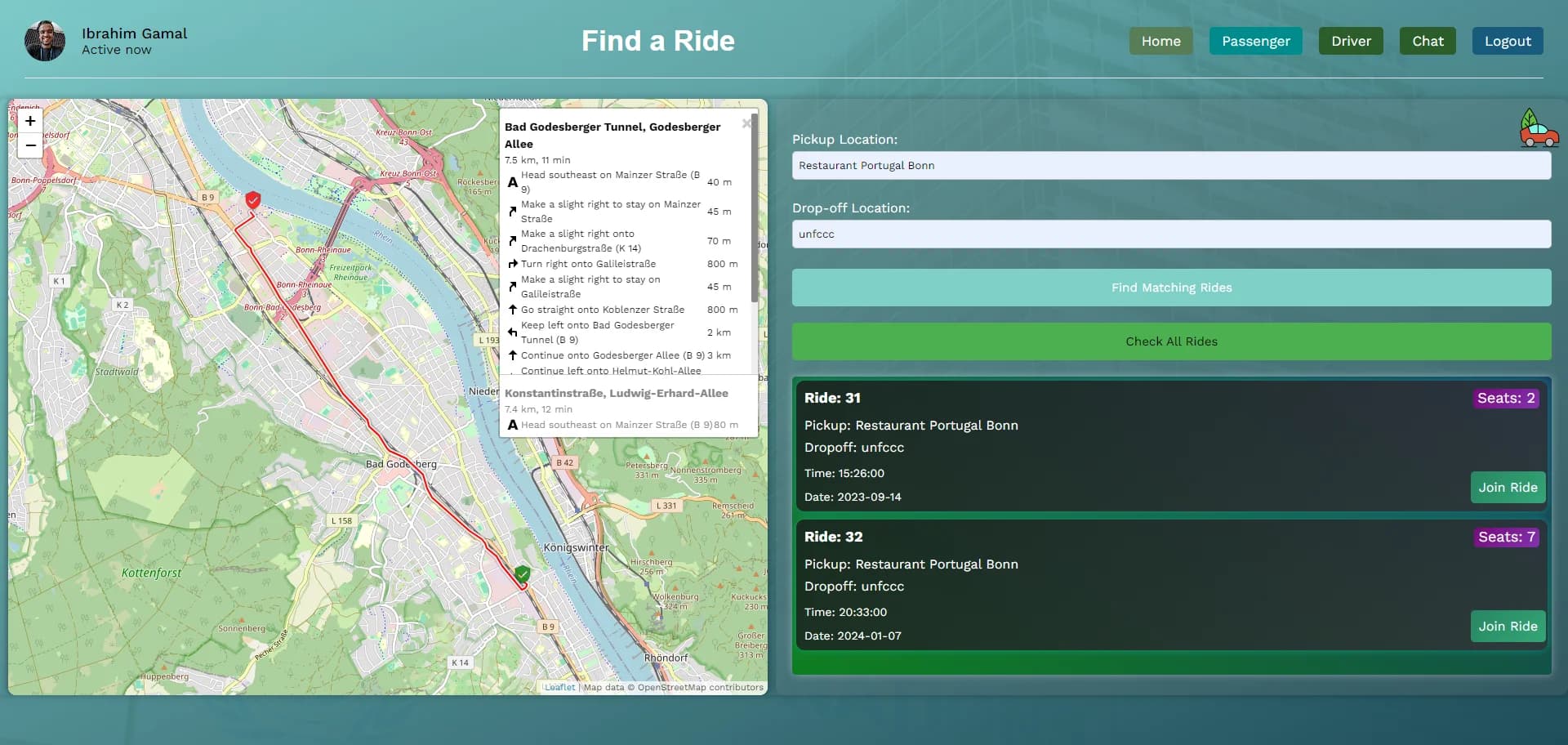Switch to the Driver tab
Image resolution: width=1568 pixels, height=745 pixels.
point(1351,41)
